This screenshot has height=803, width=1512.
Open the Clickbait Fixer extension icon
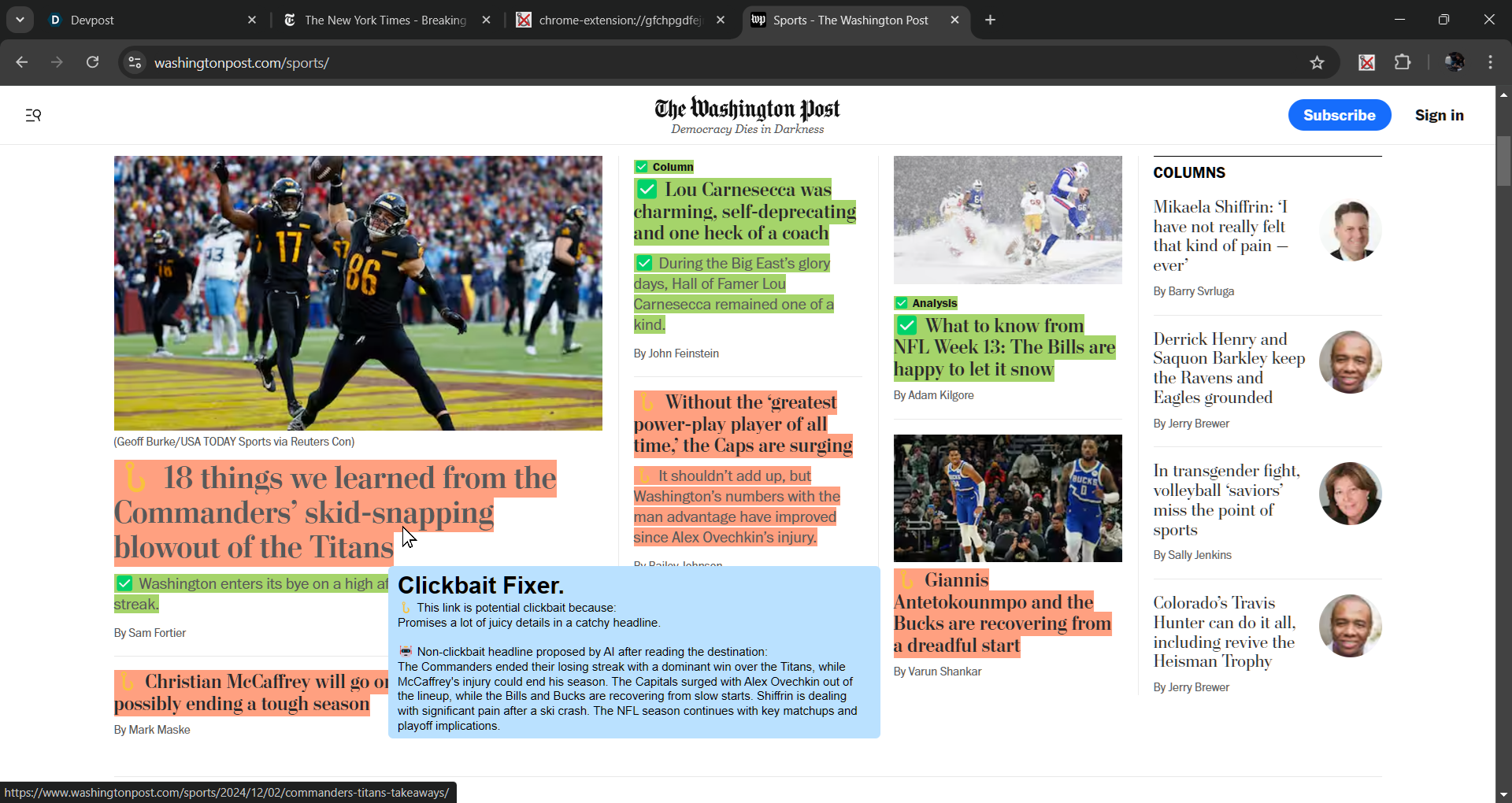[x=1367, y=62]
